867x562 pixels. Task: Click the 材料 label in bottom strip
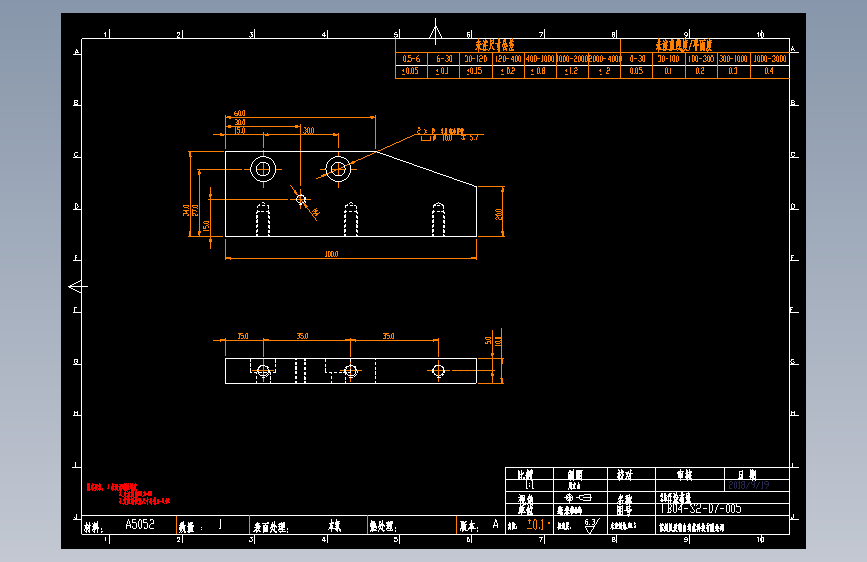93,528
